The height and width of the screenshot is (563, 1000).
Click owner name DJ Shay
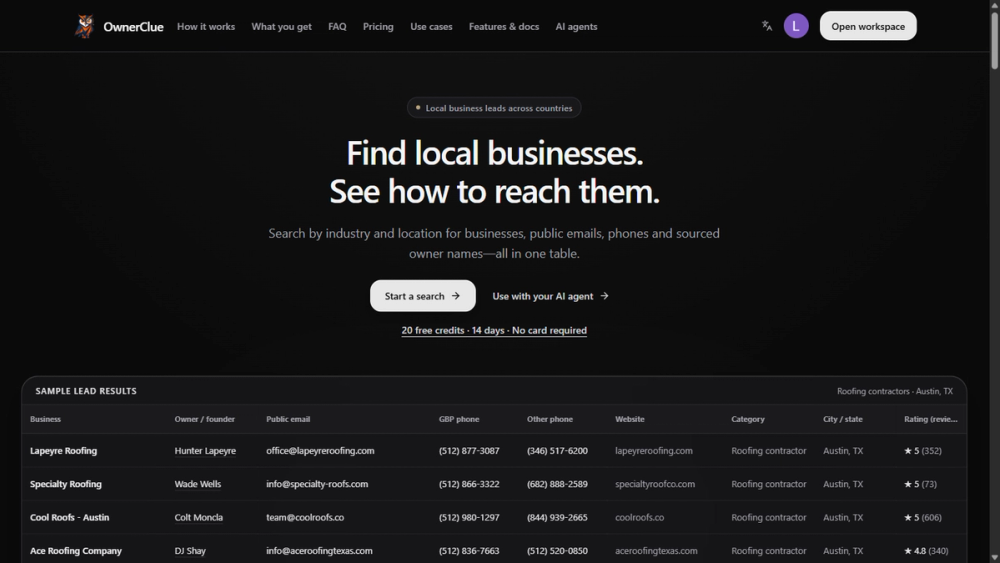190,550
